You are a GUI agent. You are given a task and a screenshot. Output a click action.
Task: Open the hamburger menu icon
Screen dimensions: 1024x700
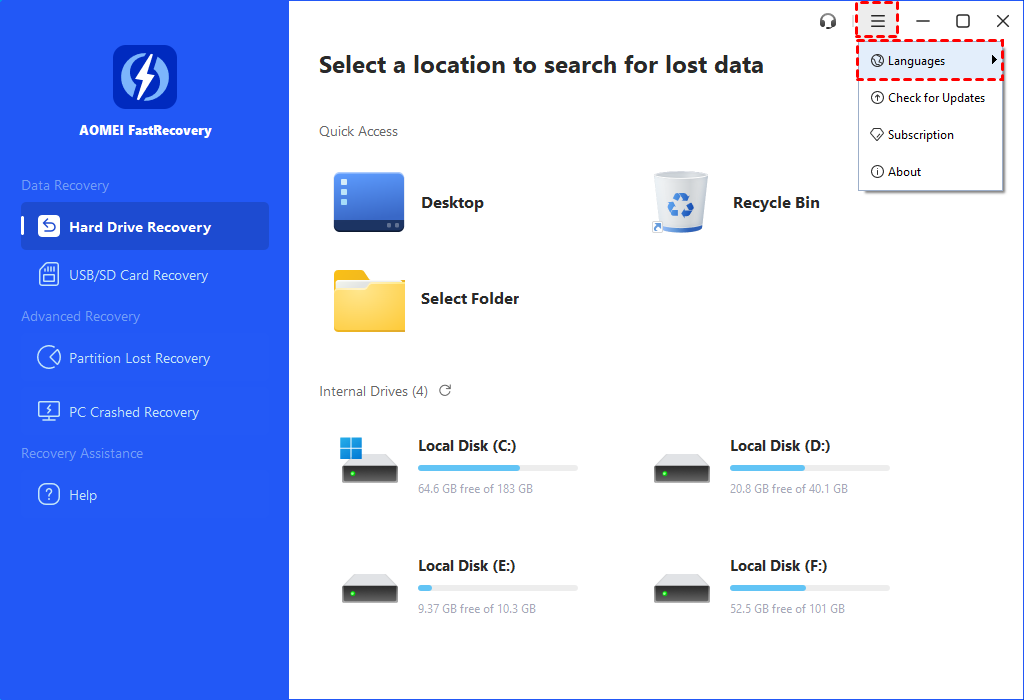click(877, 21)
